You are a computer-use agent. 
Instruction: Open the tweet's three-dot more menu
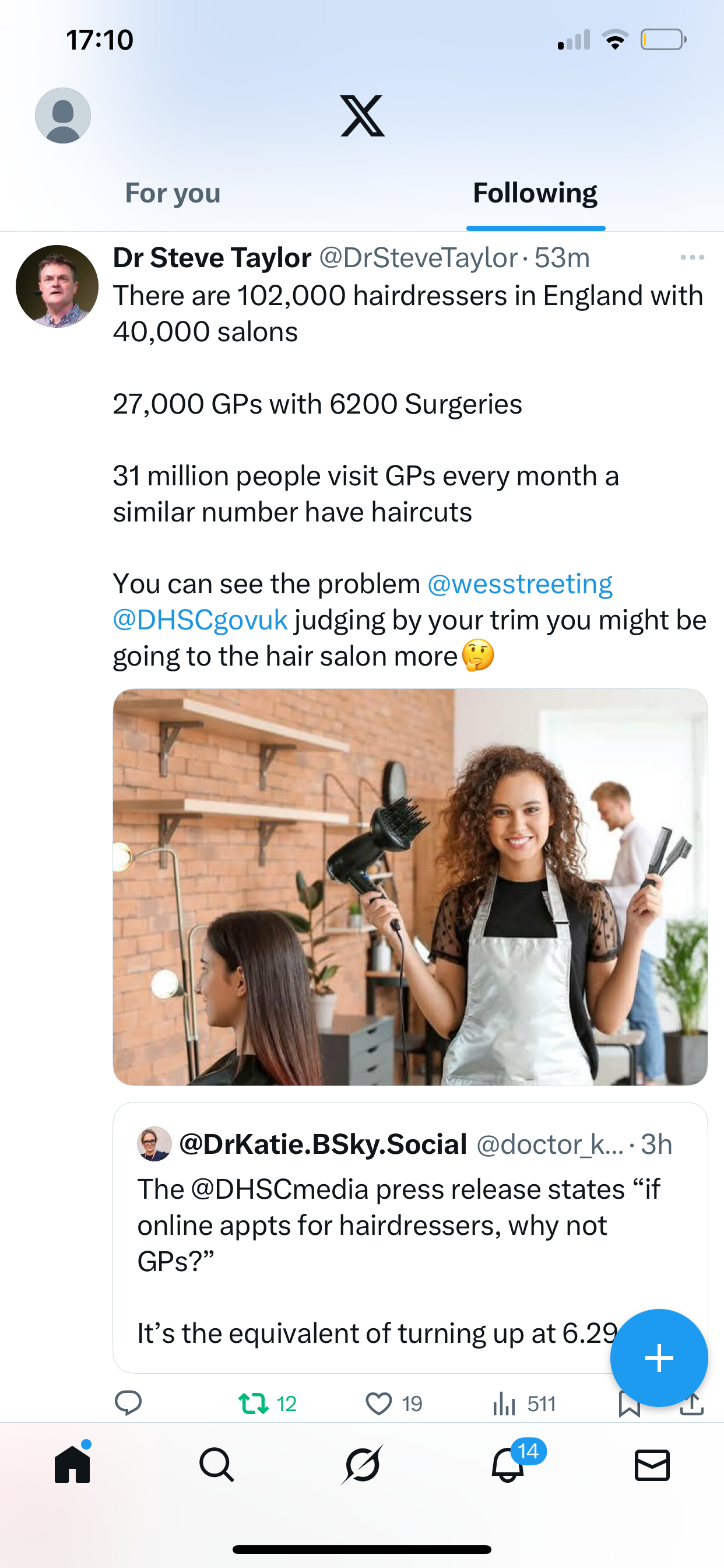pos(692,257)
